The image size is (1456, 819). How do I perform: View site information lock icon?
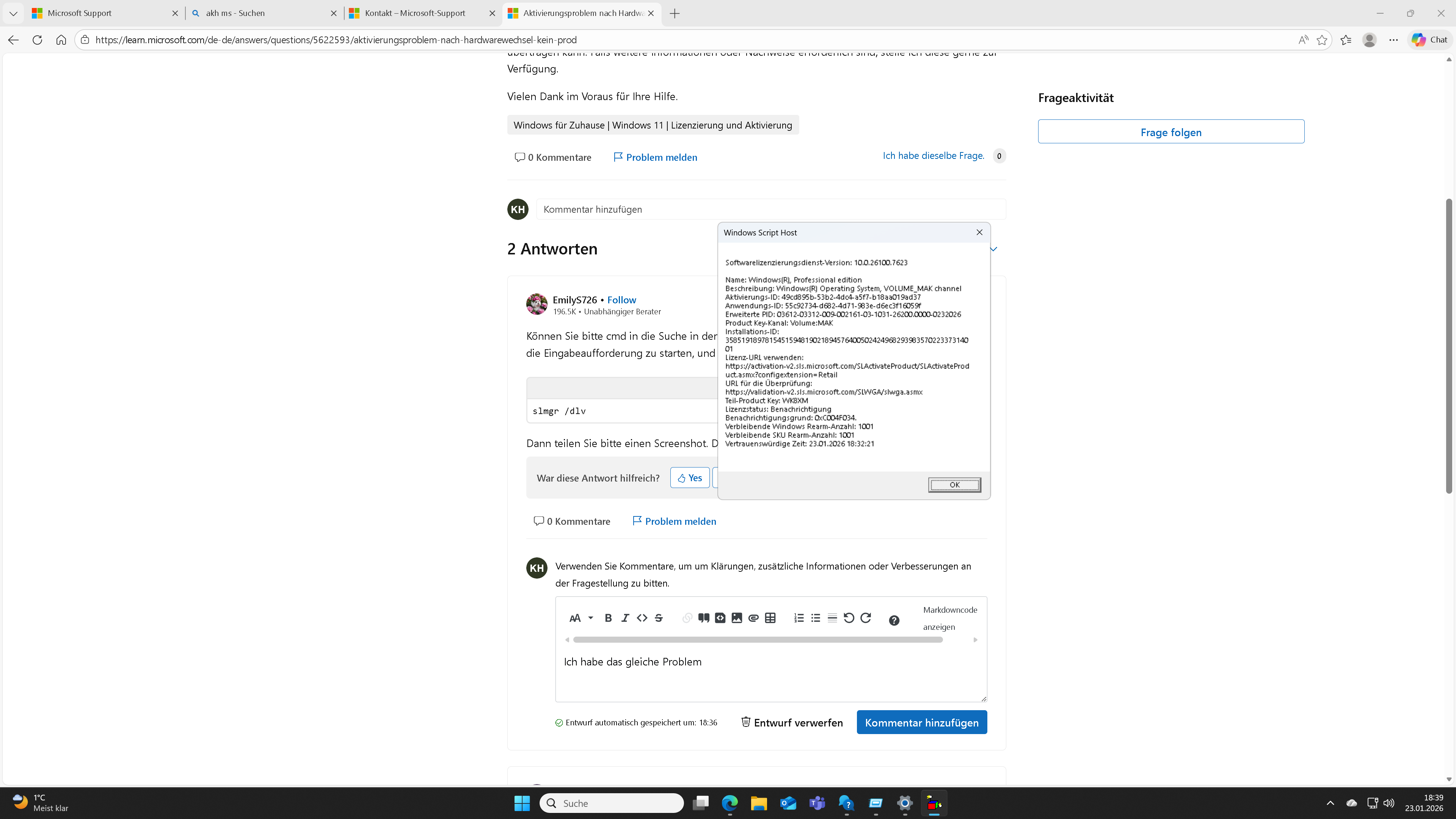[85, 39]
